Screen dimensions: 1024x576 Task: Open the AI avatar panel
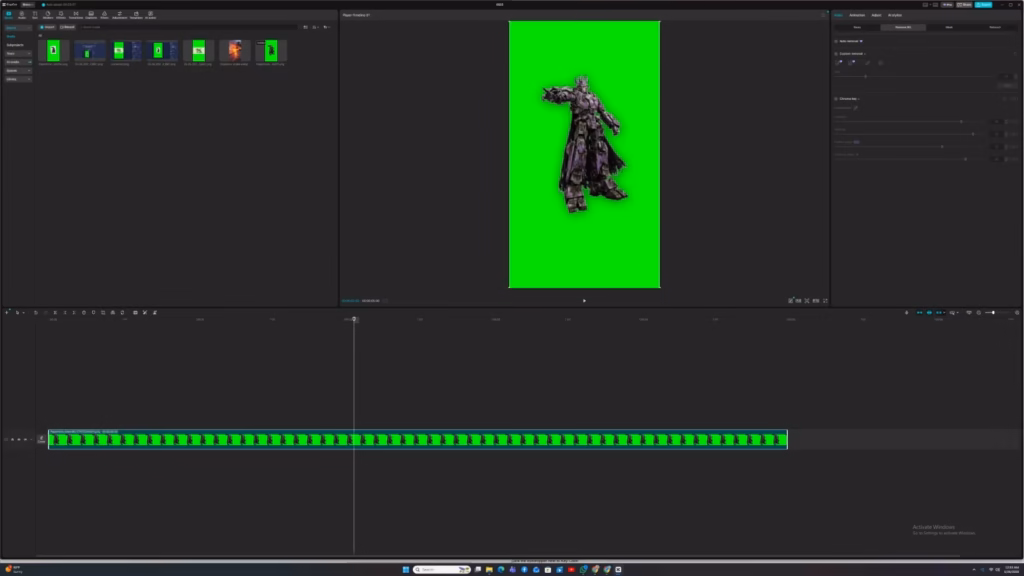(150, 14)
